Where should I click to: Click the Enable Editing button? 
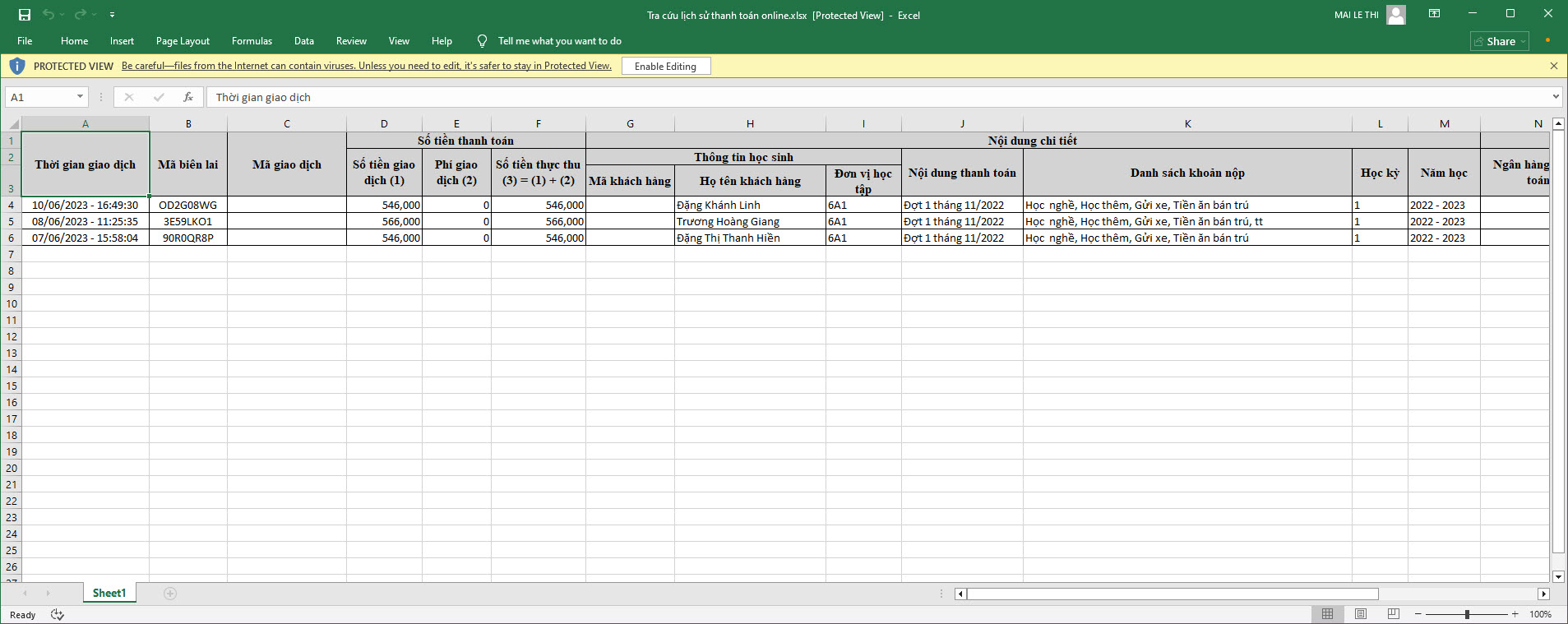pos(665,67)
